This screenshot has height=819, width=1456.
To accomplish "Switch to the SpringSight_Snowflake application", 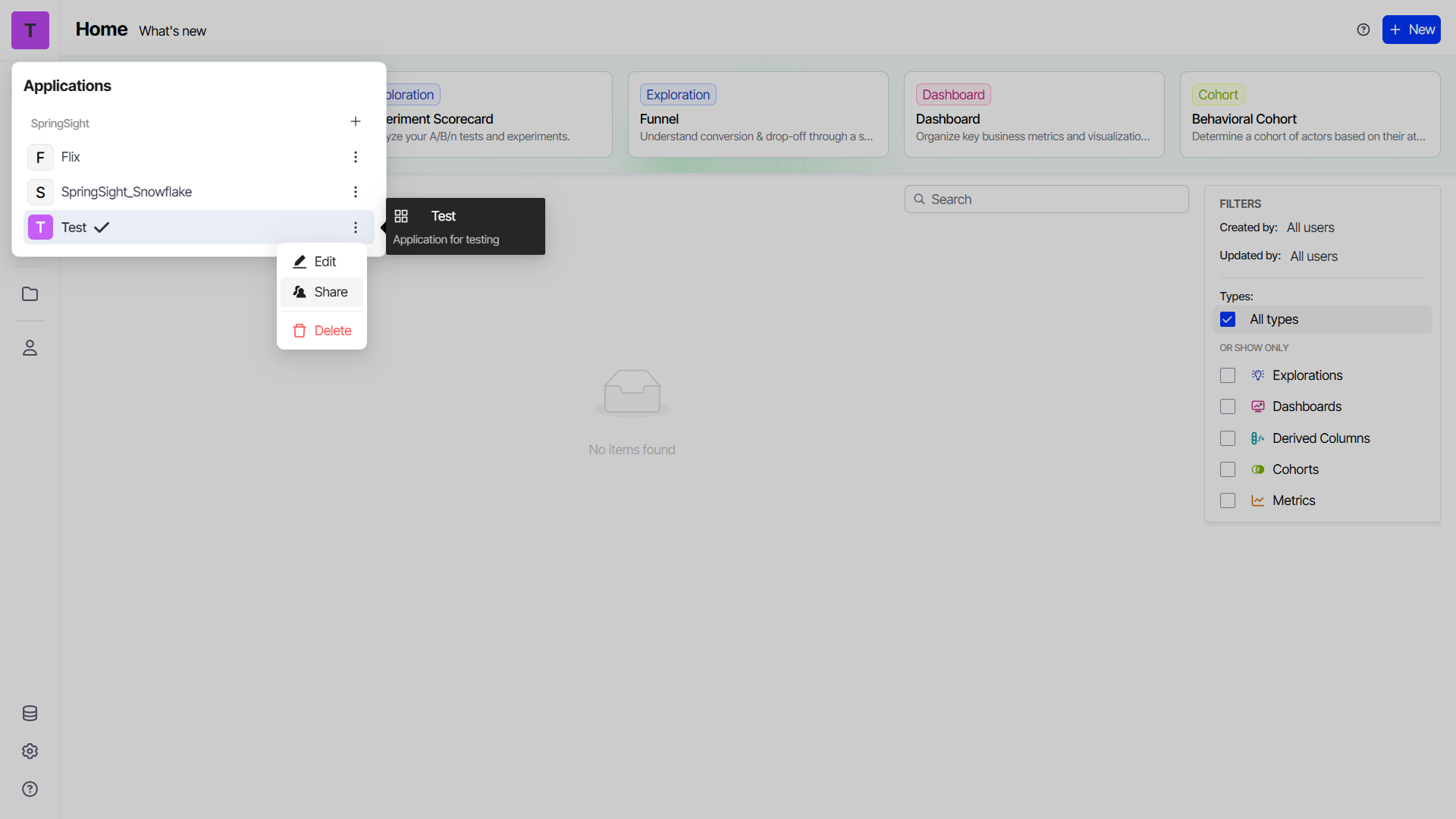I will tap(199, 192).
